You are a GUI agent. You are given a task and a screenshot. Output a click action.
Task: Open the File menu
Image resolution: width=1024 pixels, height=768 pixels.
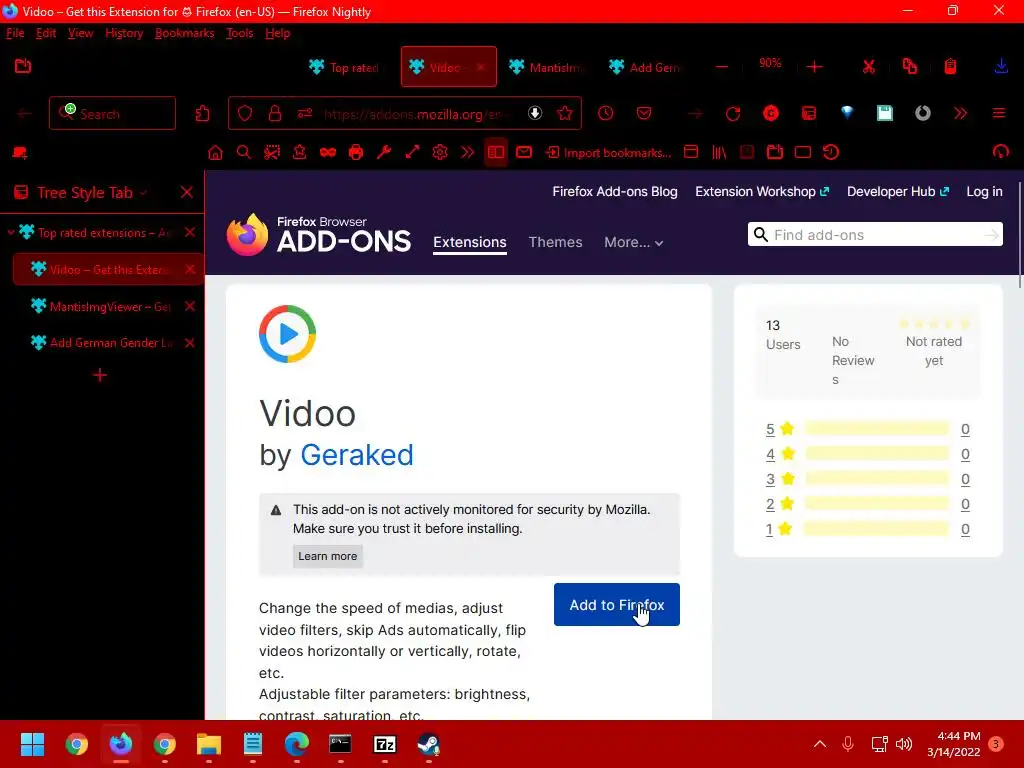(15, 33)
